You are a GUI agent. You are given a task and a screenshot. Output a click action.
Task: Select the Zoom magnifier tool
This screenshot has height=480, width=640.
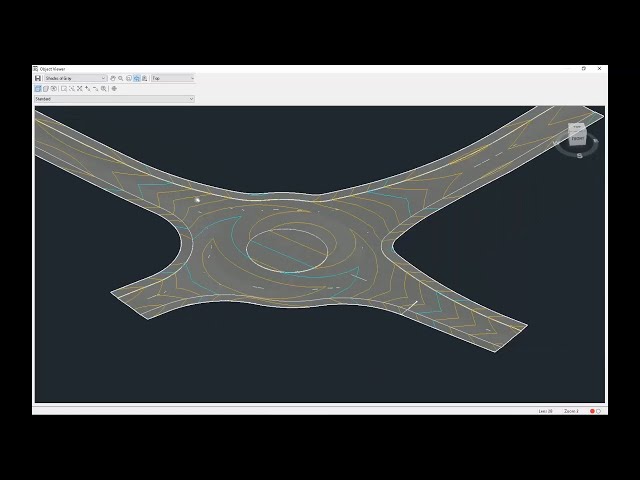point(120,78)
